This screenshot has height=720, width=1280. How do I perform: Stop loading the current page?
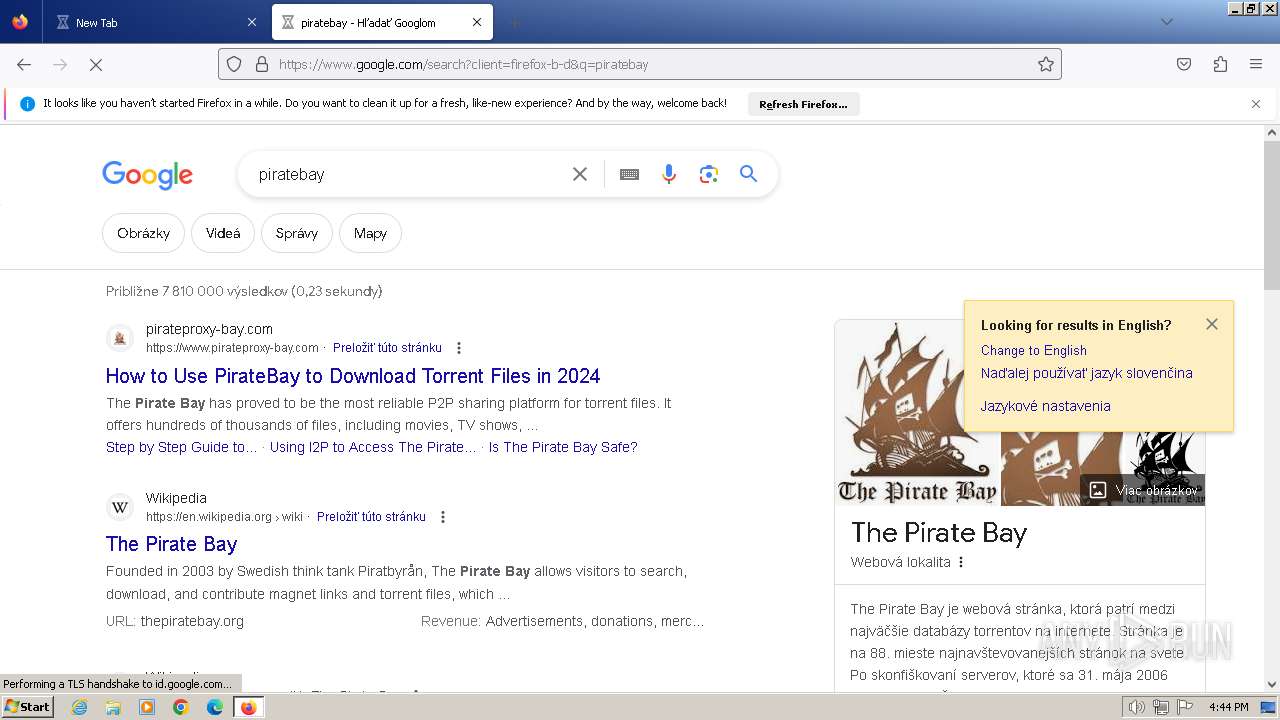tap(96, 64)
